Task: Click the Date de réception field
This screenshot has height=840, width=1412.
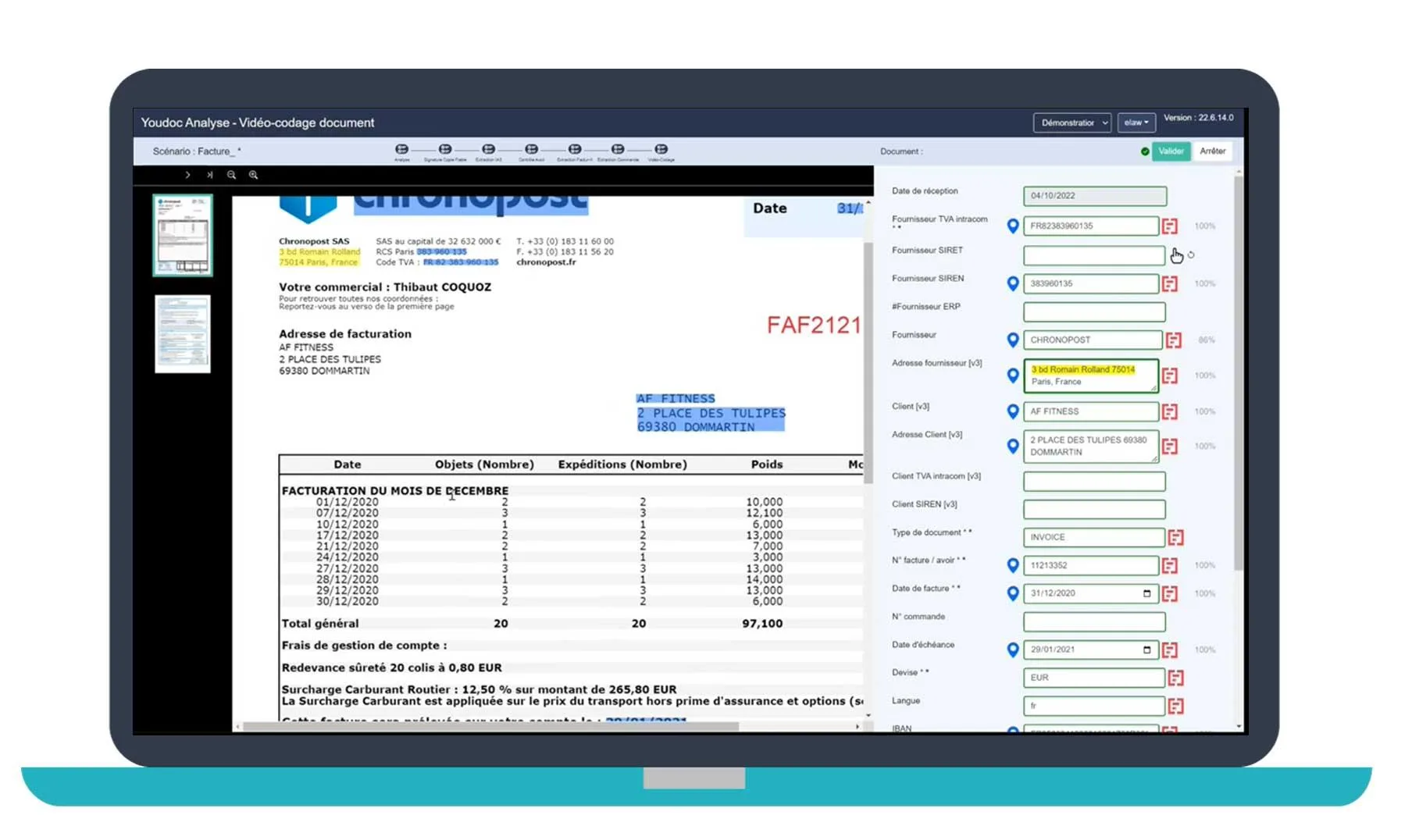Action: click(1095, 196)
